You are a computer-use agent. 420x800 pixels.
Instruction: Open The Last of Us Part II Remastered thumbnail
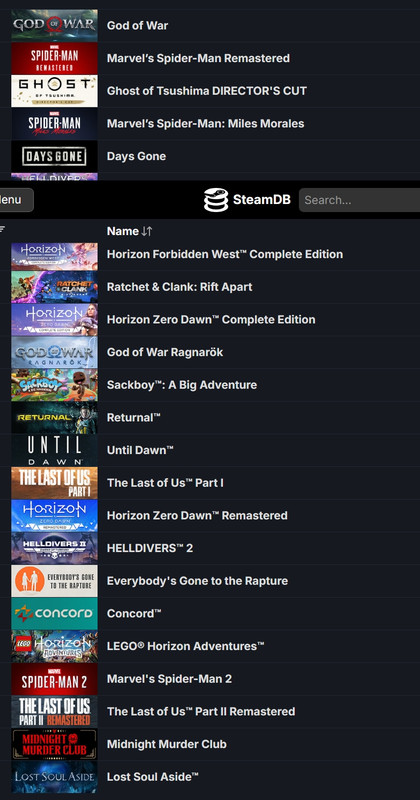click(x=54, y=711)
